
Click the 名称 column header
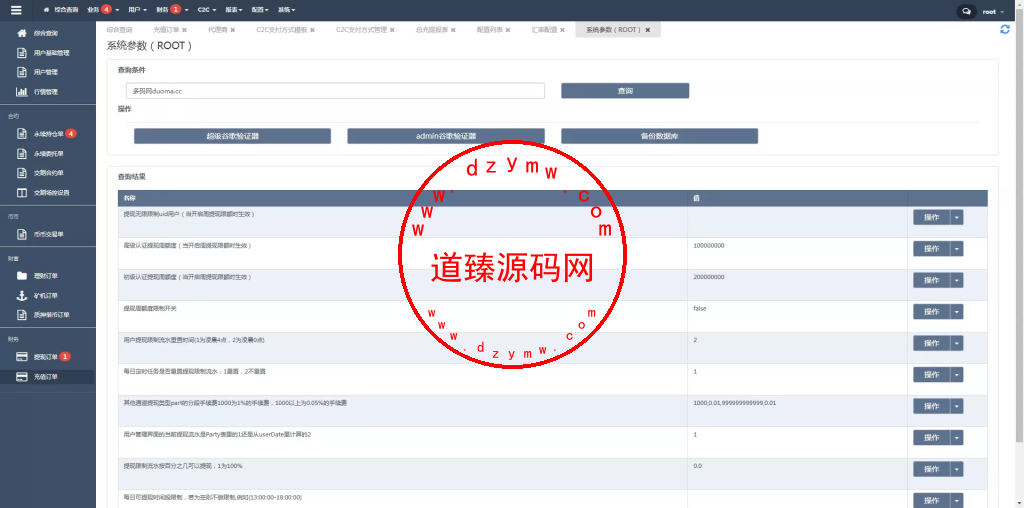[x=403, y=198]
